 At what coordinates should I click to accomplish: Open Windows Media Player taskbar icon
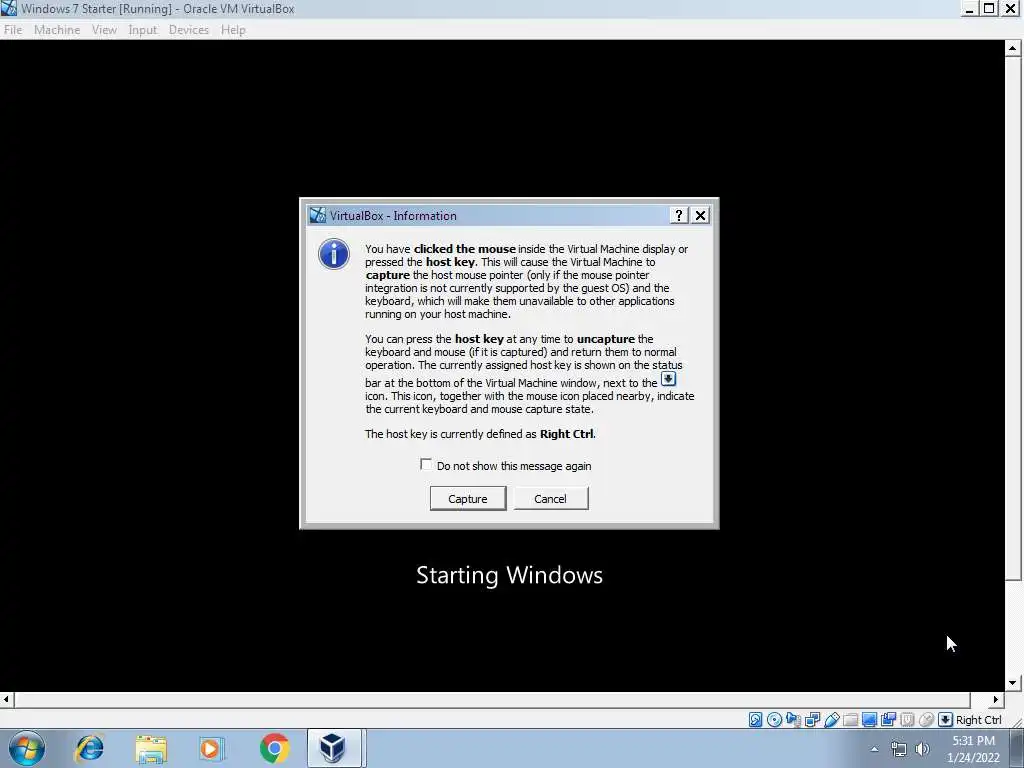pos(211,748)
